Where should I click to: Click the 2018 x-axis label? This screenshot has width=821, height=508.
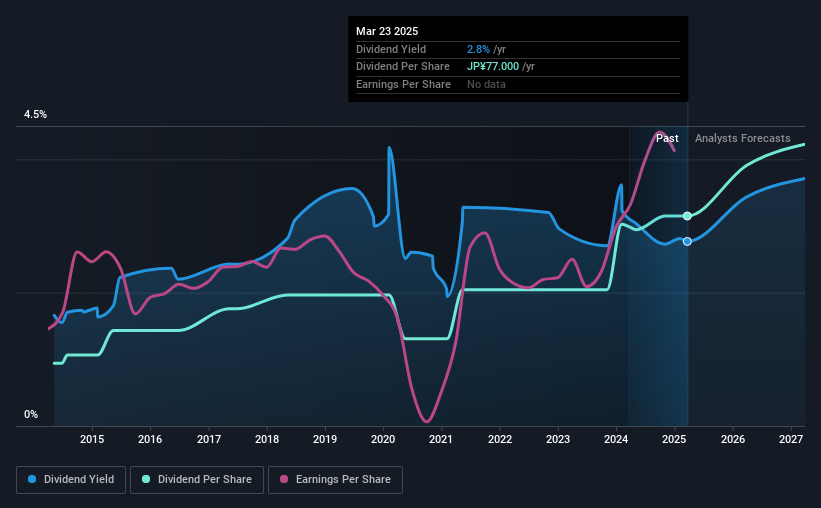click(x=267, y=439)
